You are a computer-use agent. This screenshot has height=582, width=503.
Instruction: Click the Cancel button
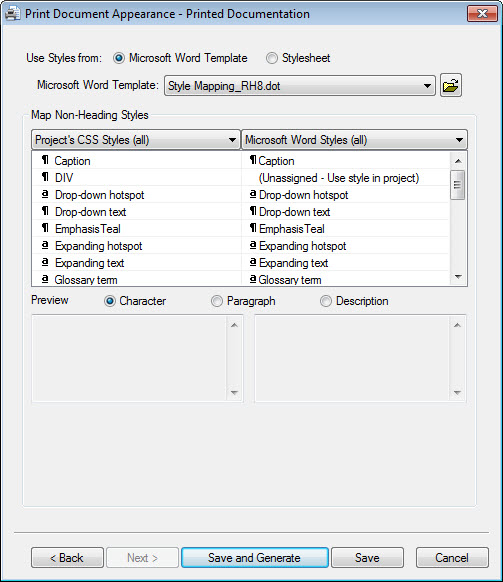pyautogui.click(x=452, y=558)
